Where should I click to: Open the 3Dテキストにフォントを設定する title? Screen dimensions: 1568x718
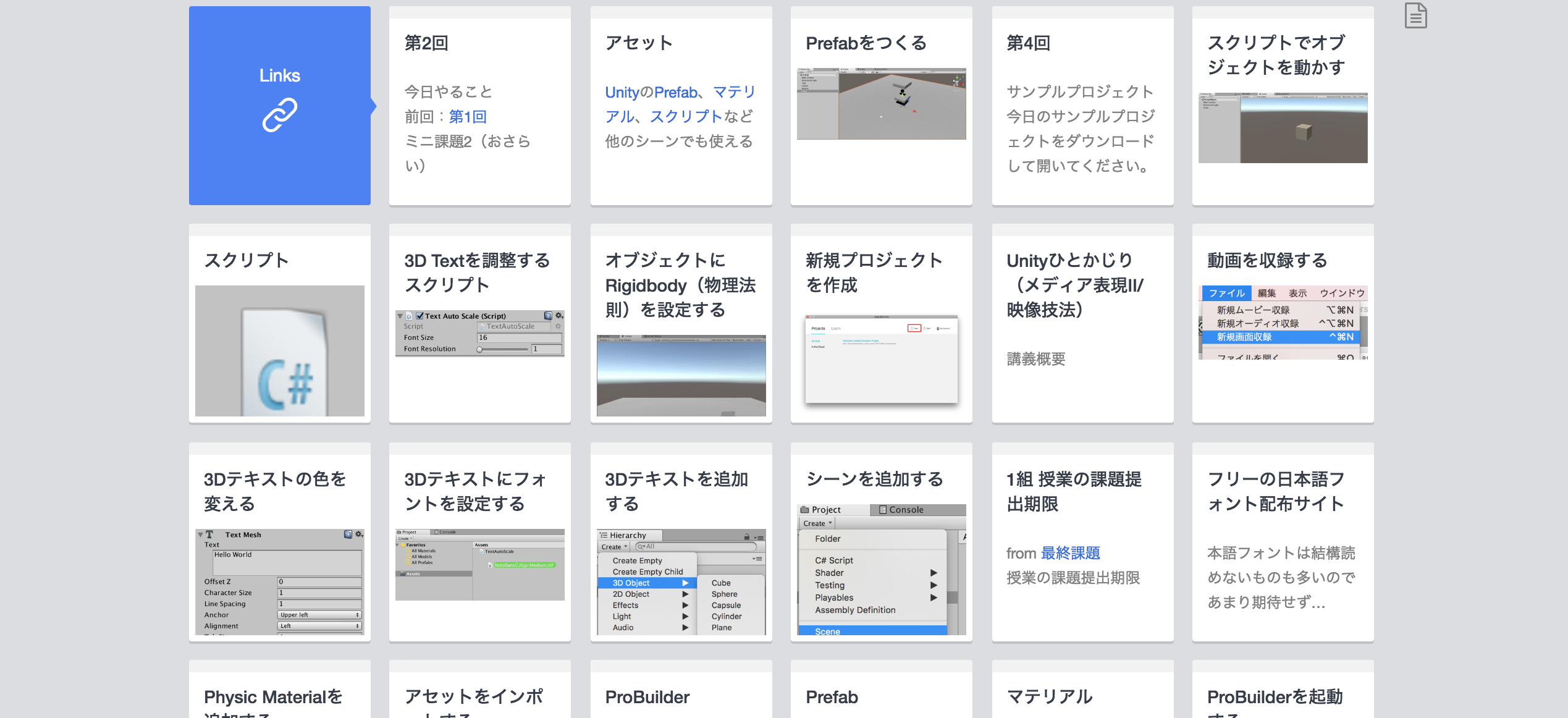coord(475,491)
